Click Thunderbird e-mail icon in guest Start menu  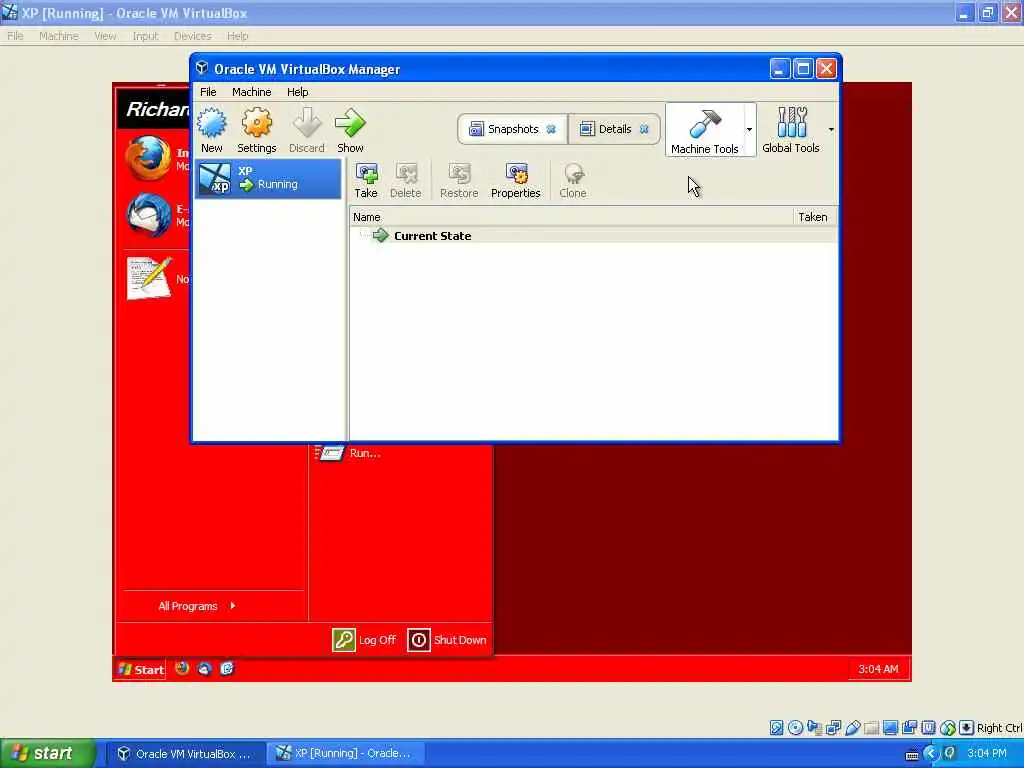pos(148,215)
